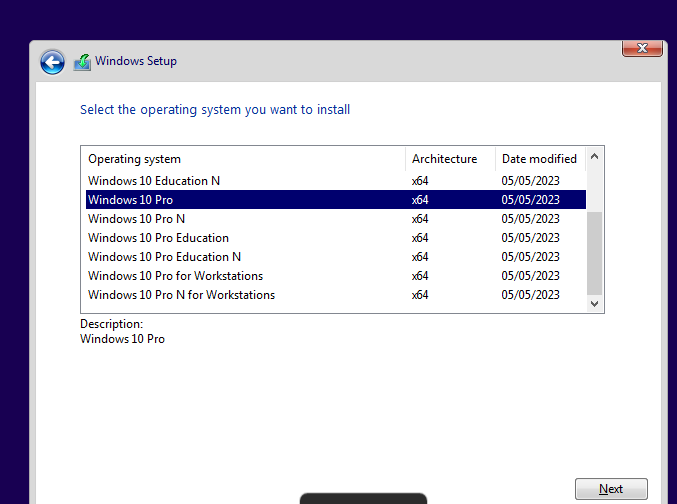Click x64 cell in Pro Education N row

tap(420, 257)
